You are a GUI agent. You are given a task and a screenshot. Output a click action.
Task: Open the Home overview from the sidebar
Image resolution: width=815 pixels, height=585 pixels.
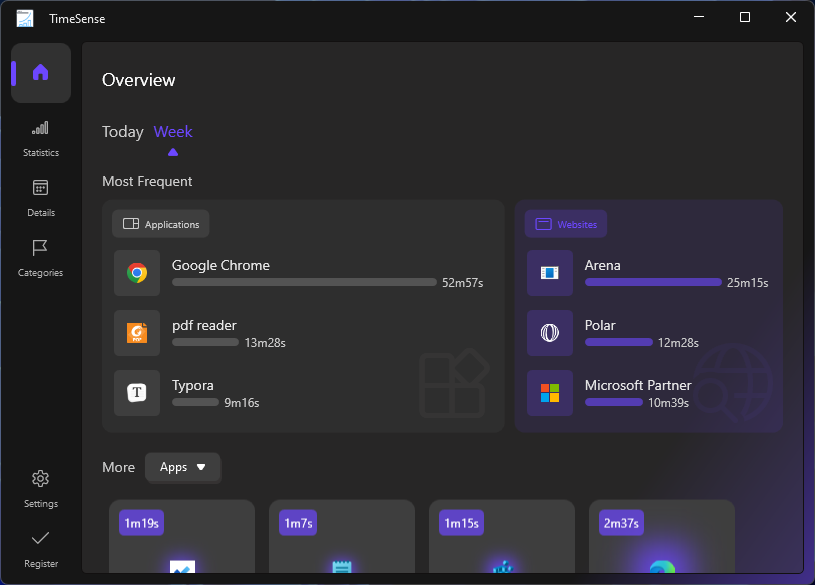40,72
